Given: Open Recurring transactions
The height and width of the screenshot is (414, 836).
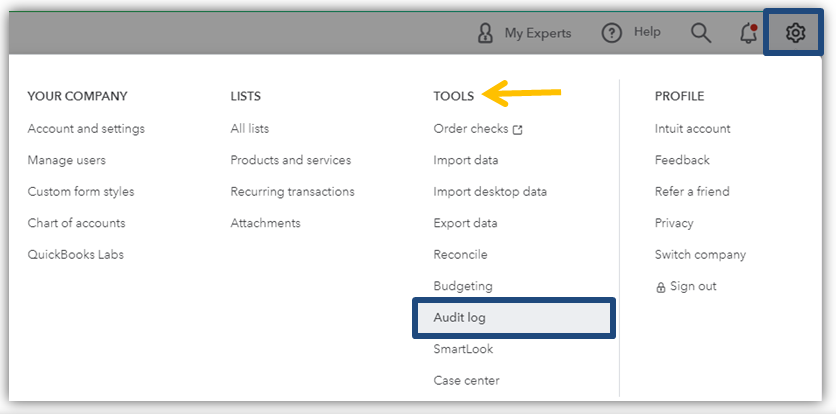Looking at the screenshot, I should click(292, 192).
